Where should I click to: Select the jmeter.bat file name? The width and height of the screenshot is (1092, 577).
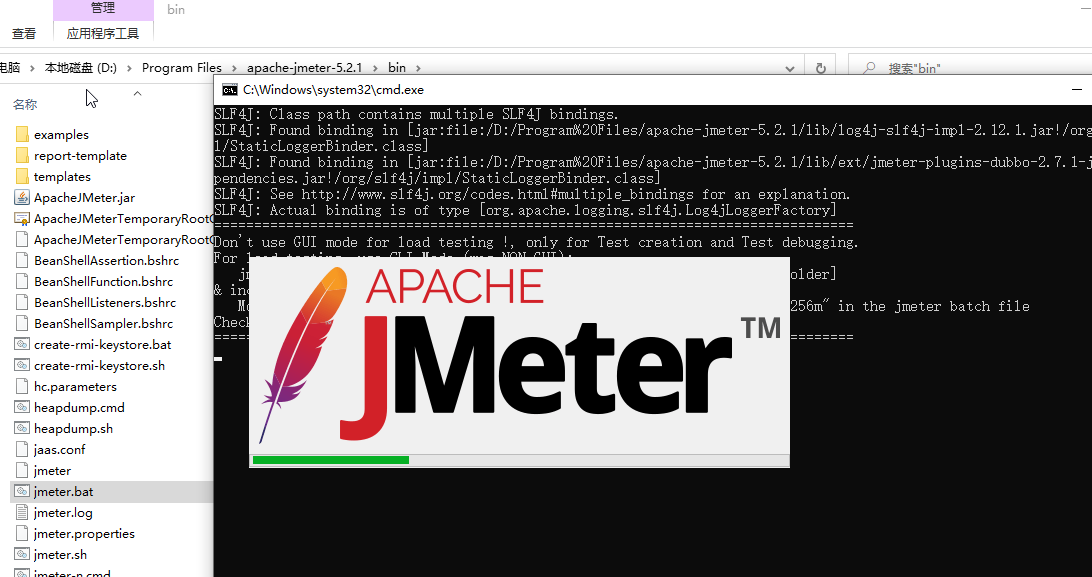63,491
